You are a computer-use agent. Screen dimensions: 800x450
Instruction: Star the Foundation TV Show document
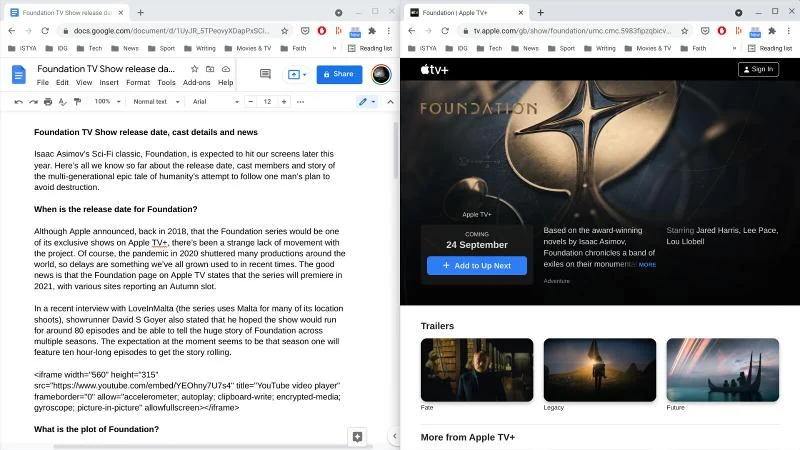pos(194,69)
